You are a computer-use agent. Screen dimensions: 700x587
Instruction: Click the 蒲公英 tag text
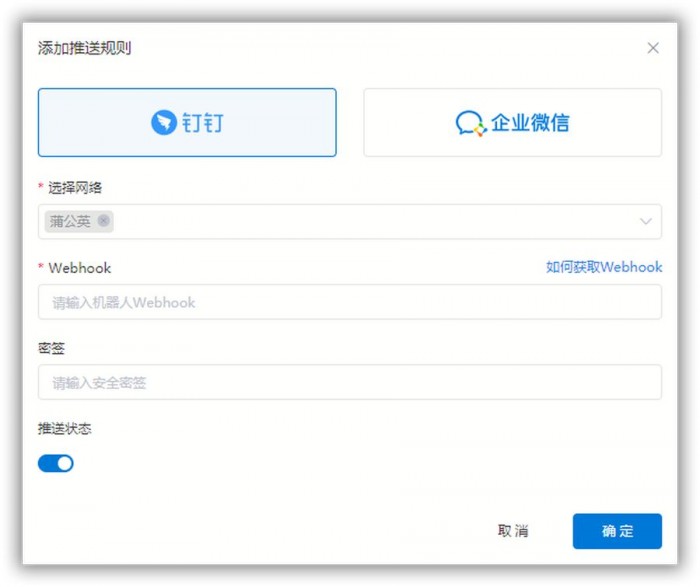[70, 221]
